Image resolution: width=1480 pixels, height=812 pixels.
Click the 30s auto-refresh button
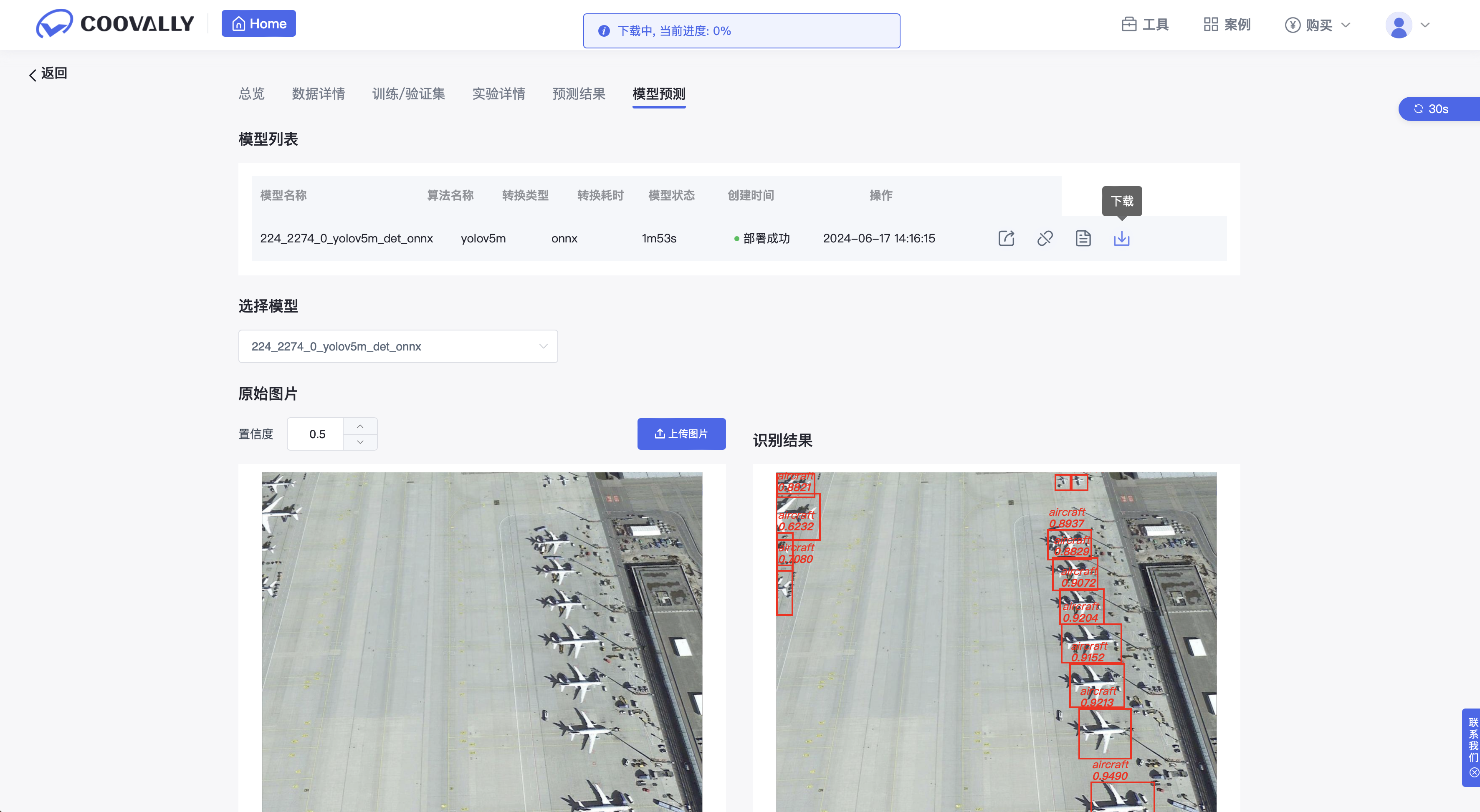[x=1432, y=109]
